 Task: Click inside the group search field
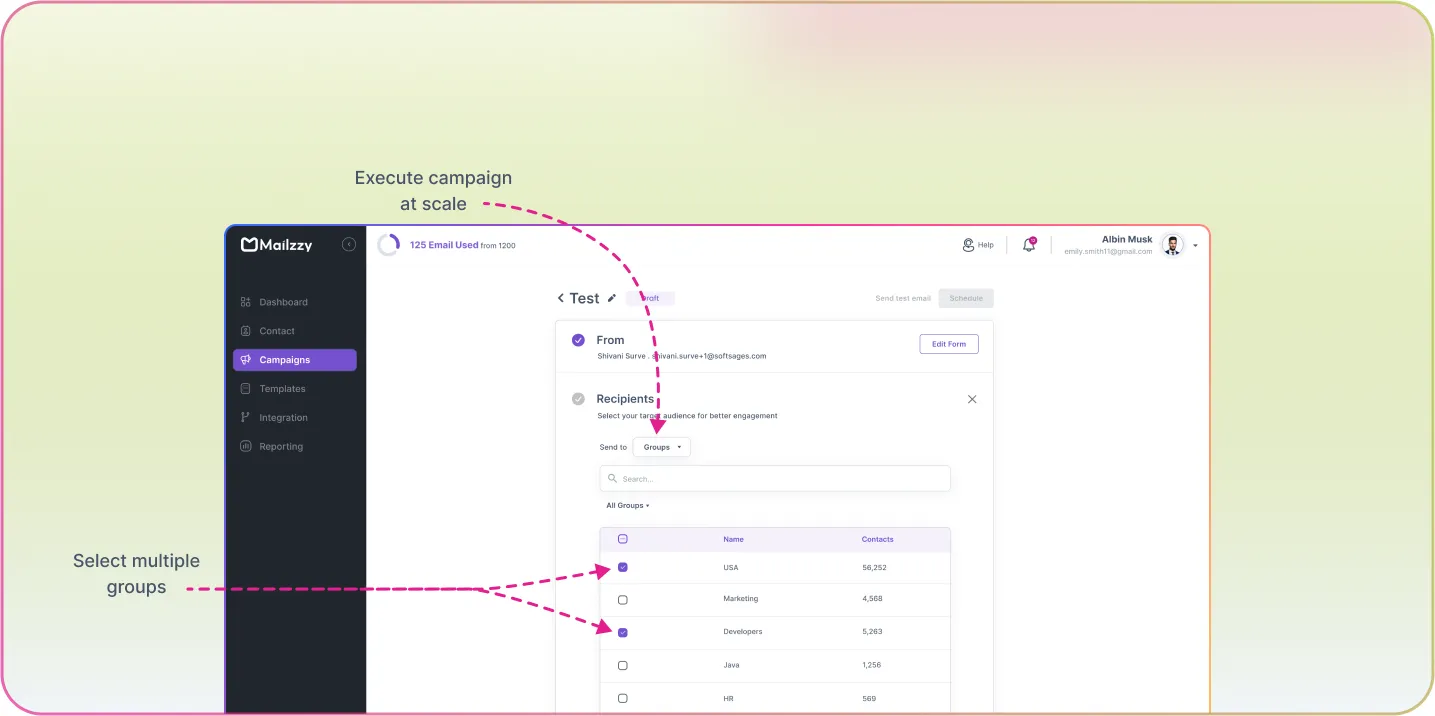click(x=774, y=478)
